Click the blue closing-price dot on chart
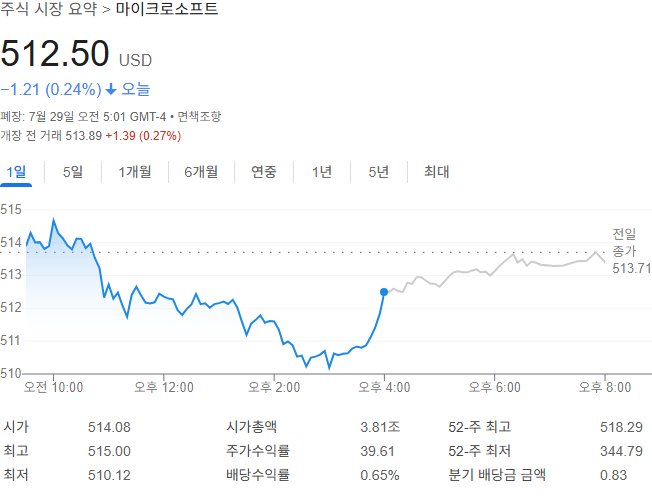The width and height of the screenshot is (652, 501). (x=384, y=292)
